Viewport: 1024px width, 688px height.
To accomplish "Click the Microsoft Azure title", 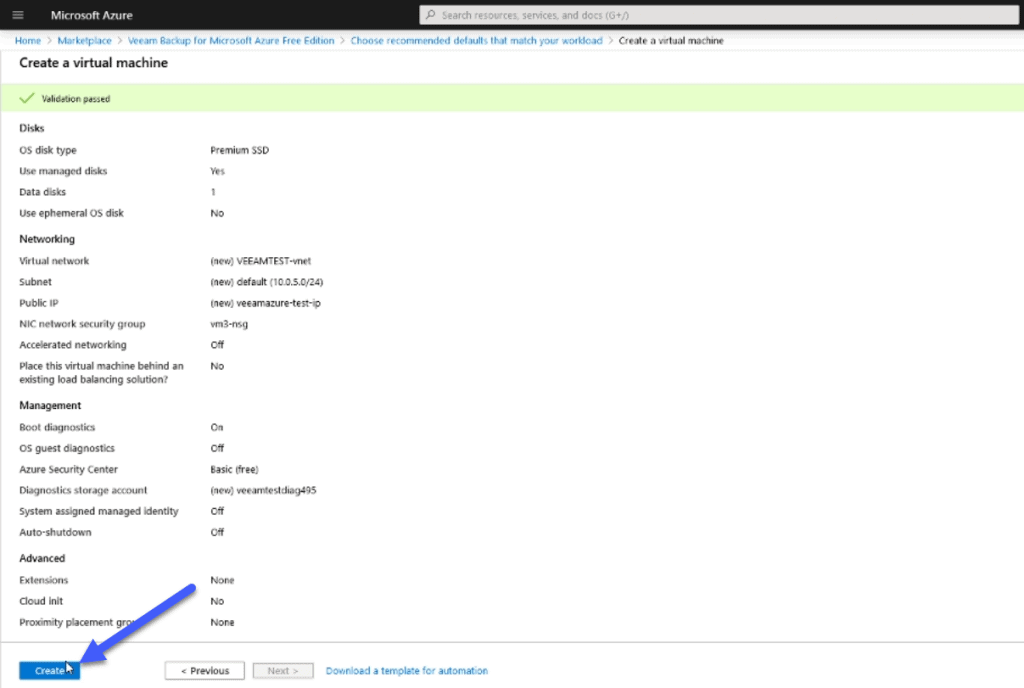I will pos(91,15).
